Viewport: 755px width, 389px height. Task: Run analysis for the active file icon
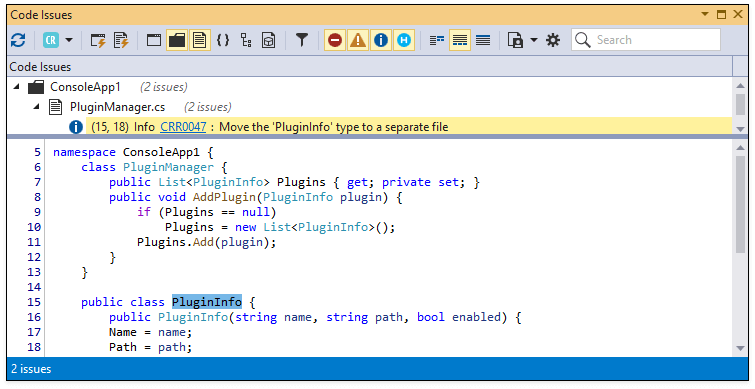pos(121,40)
